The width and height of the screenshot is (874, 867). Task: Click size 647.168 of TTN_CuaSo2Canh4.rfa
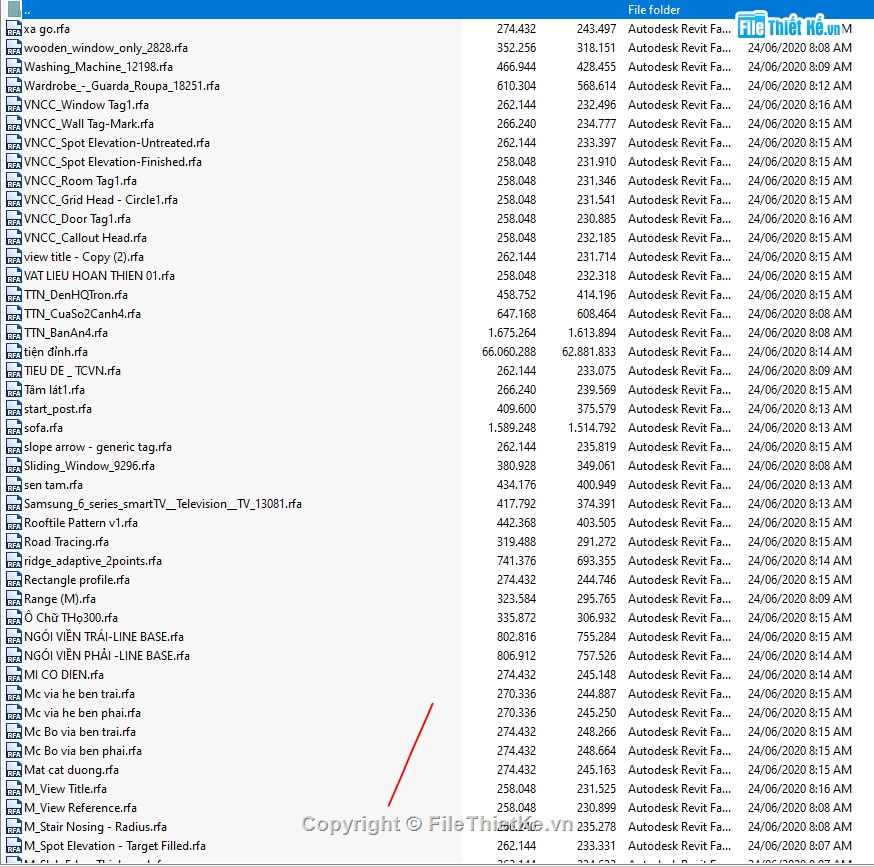tap(516, 314)
